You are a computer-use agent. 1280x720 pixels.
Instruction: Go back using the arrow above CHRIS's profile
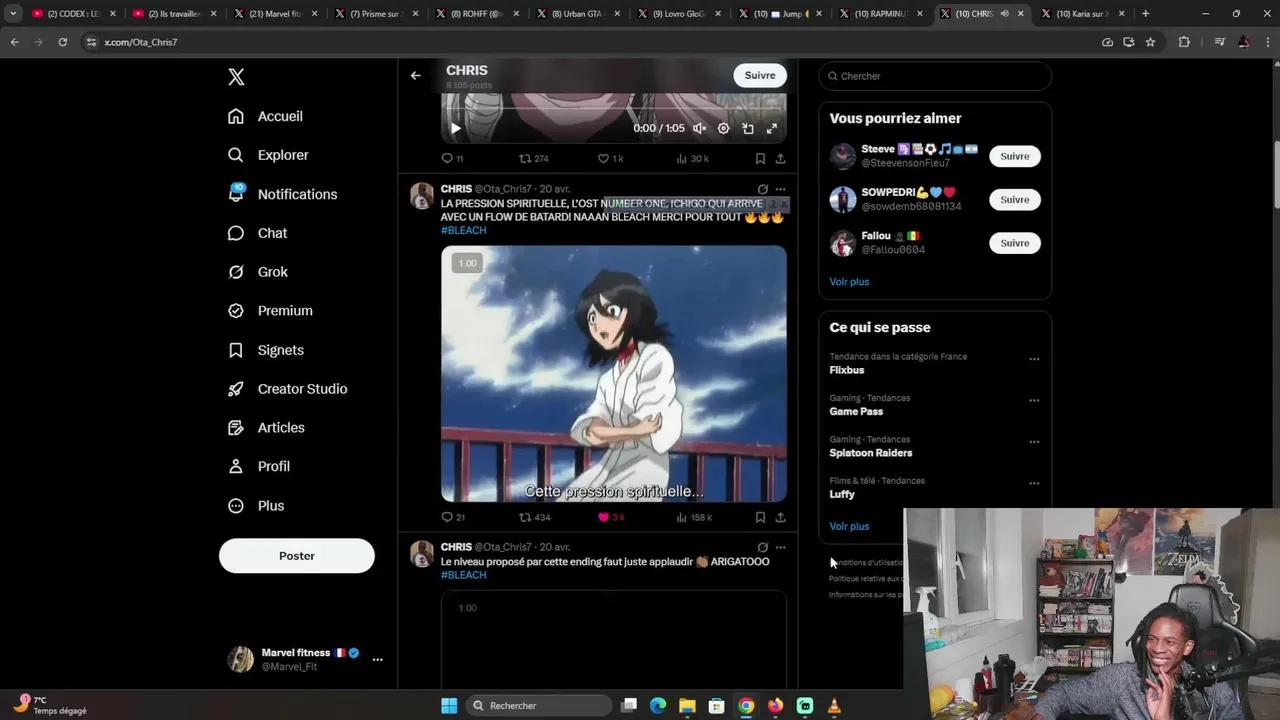click(415, 75)
